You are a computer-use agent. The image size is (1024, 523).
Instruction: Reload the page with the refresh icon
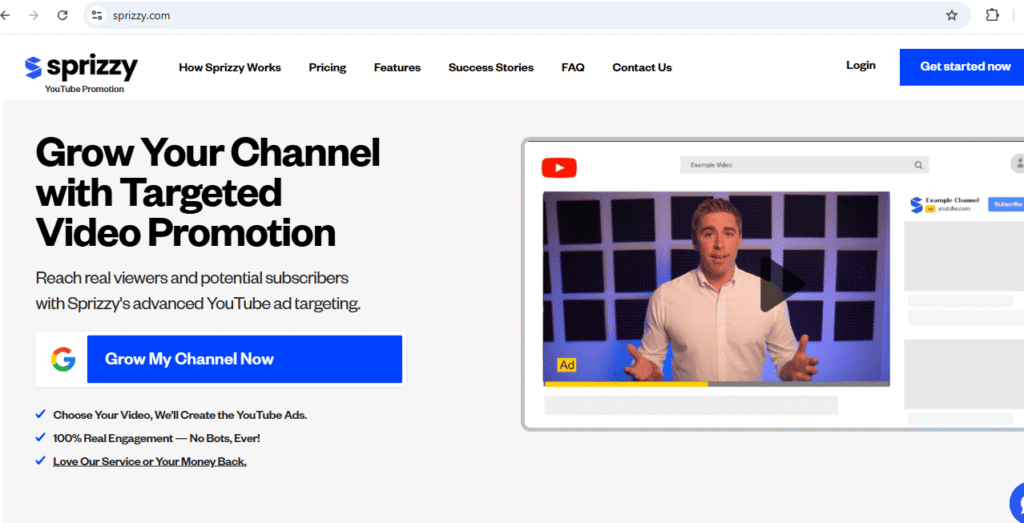(63, 15)
